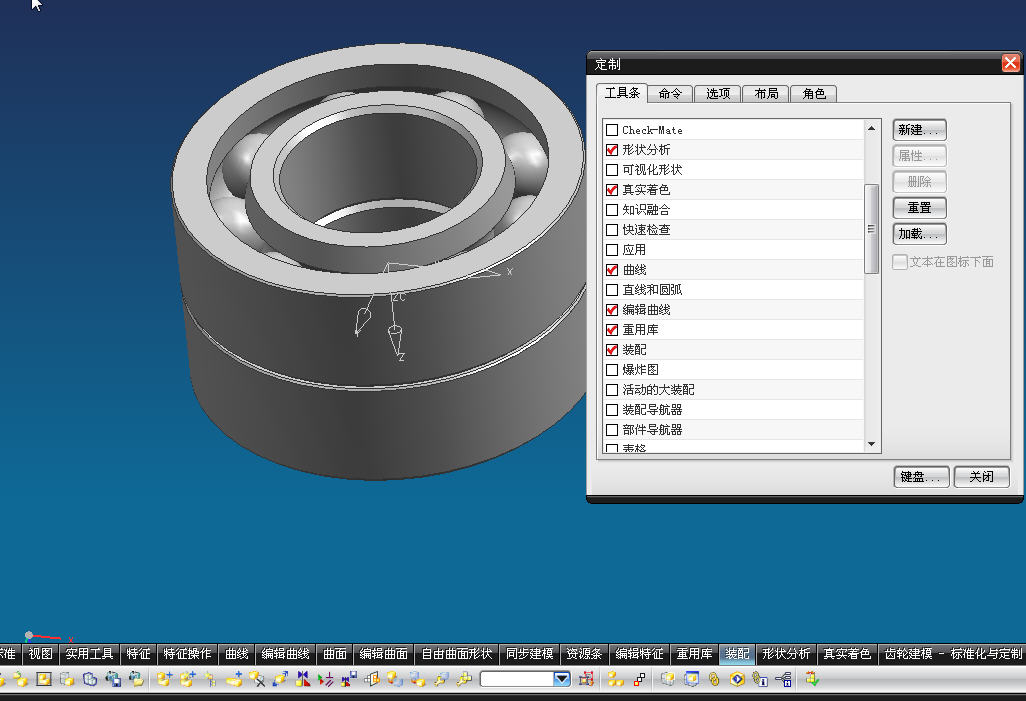The image size is (1026, 701).
Task: Uncheck the 形状分析 toolbar checkbox
Action: point(612,150)
